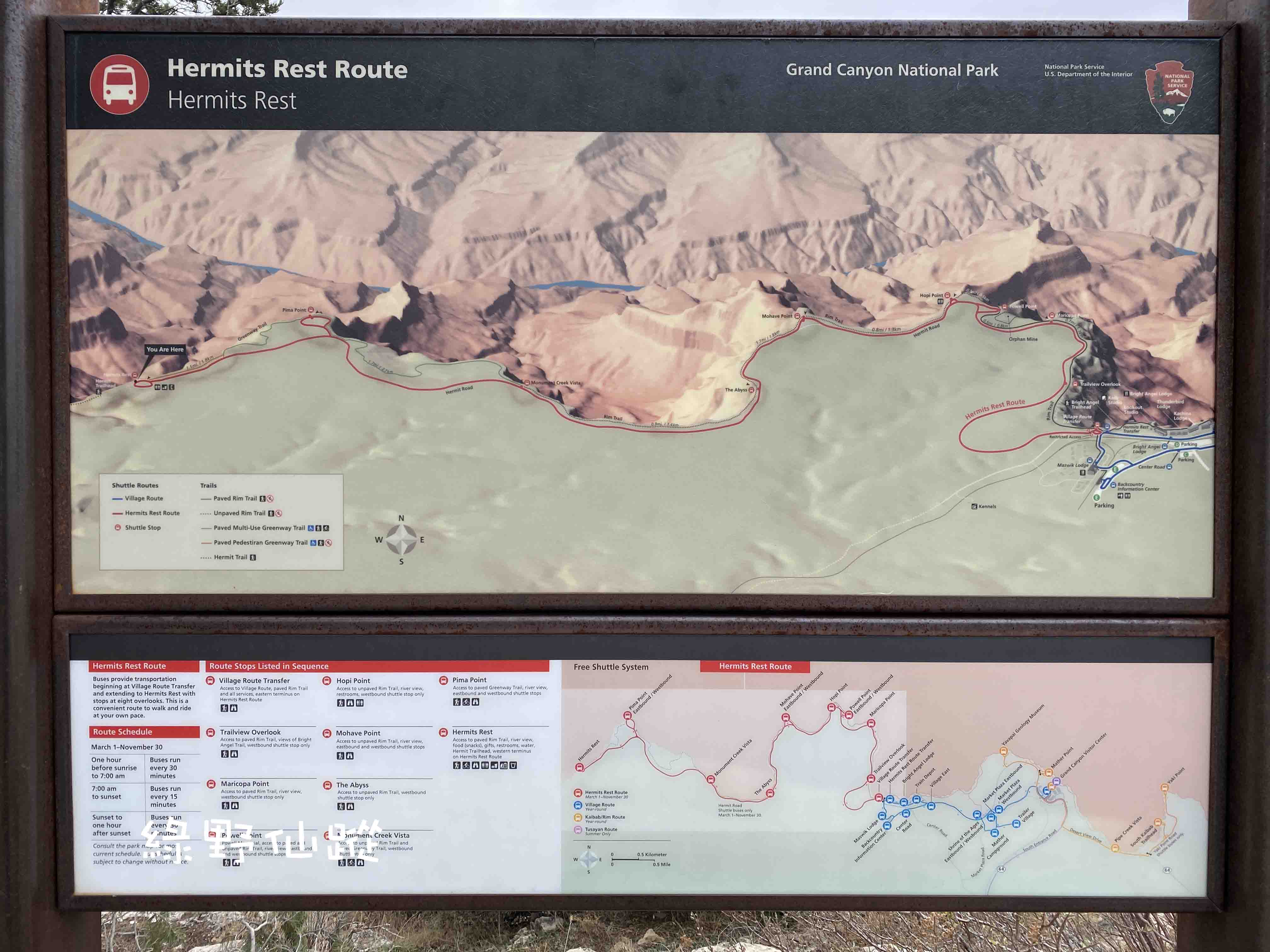
Task: Click Trailview Overlook stop in sequence list
Action: [x=250, y=732]
